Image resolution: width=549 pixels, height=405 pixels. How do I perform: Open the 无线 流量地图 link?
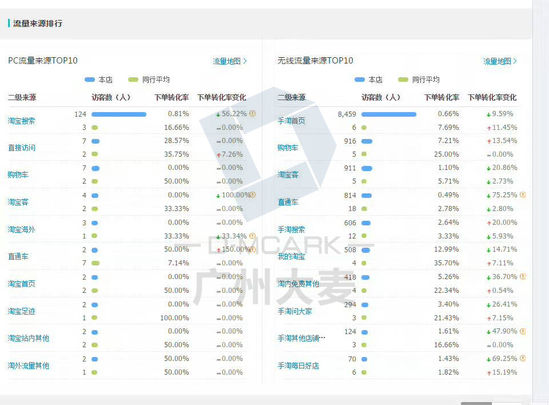coord(500,61)
